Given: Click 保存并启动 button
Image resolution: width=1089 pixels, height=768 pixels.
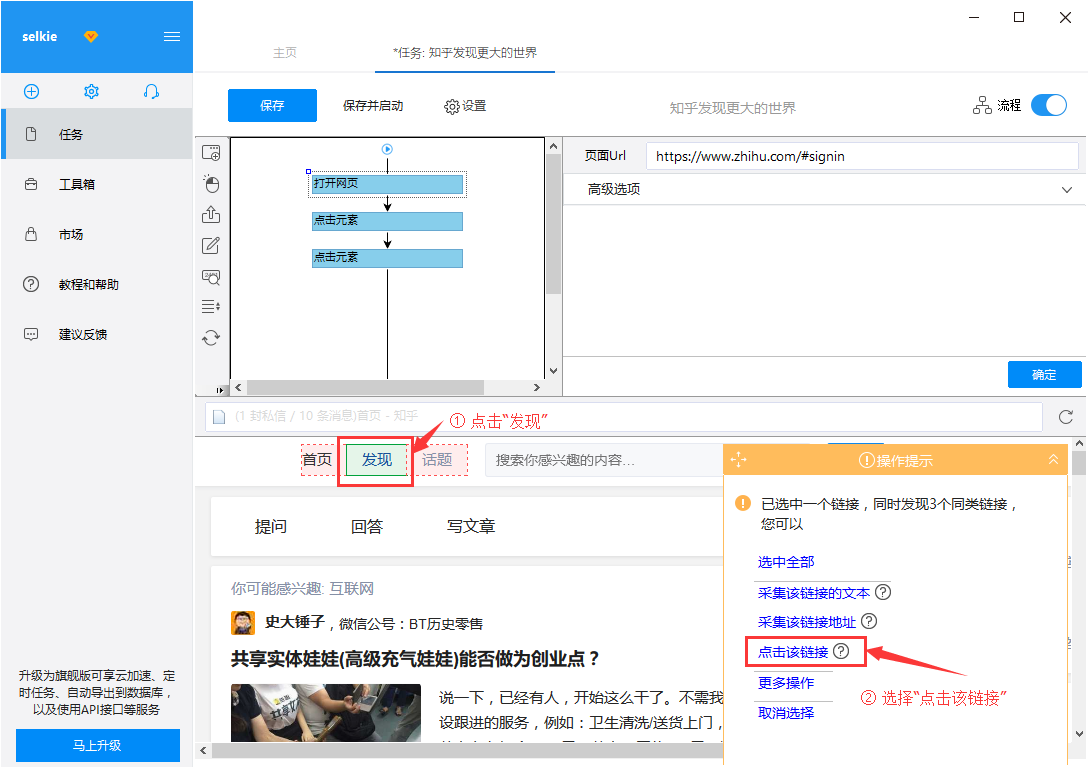Looking at the screenshot, I should pyautogui.click(x=373, y=106).
